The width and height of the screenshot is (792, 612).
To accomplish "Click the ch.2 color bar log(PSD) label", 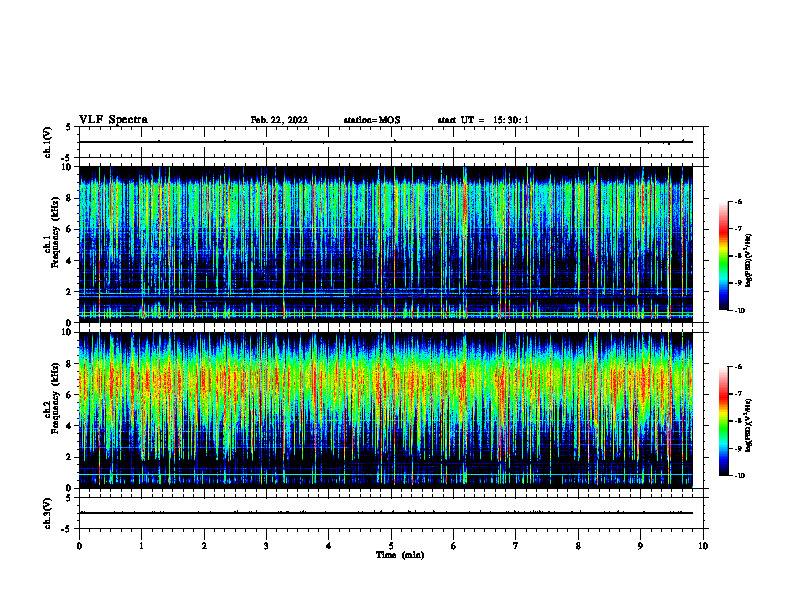I will 748,425.
